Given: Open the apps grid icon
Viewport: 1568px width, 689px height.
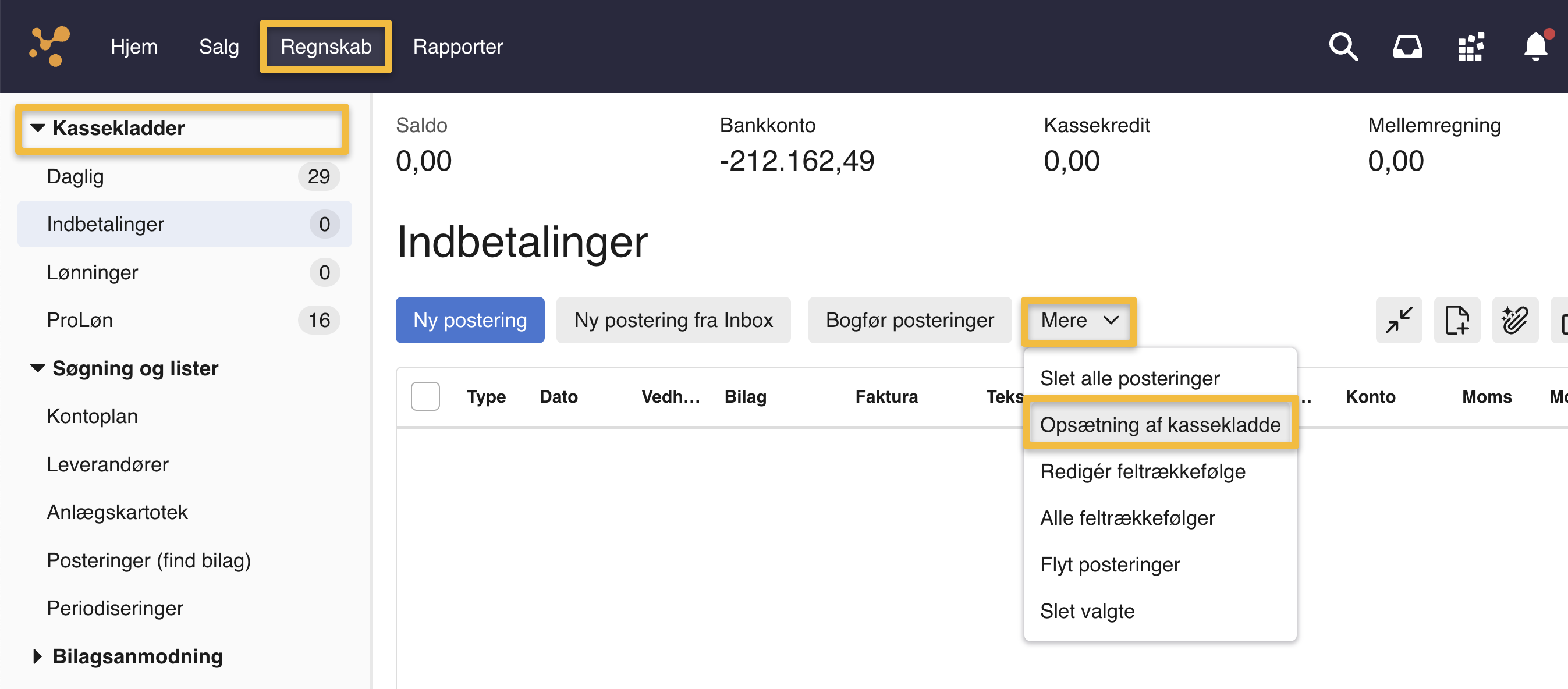Looking at the screenshot, I should click(1470, 46).
